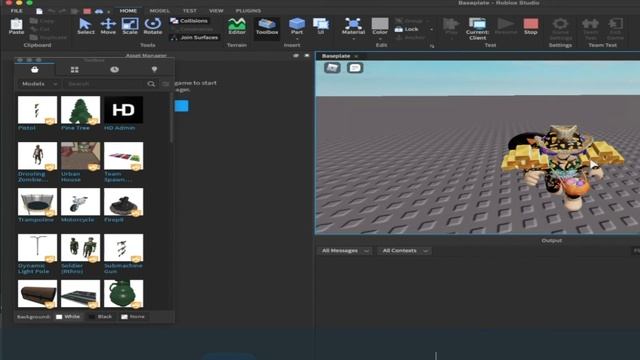Open the Marketplace tab in Toolbox
The width and height of the screenshot is (640, 360).
35,69
